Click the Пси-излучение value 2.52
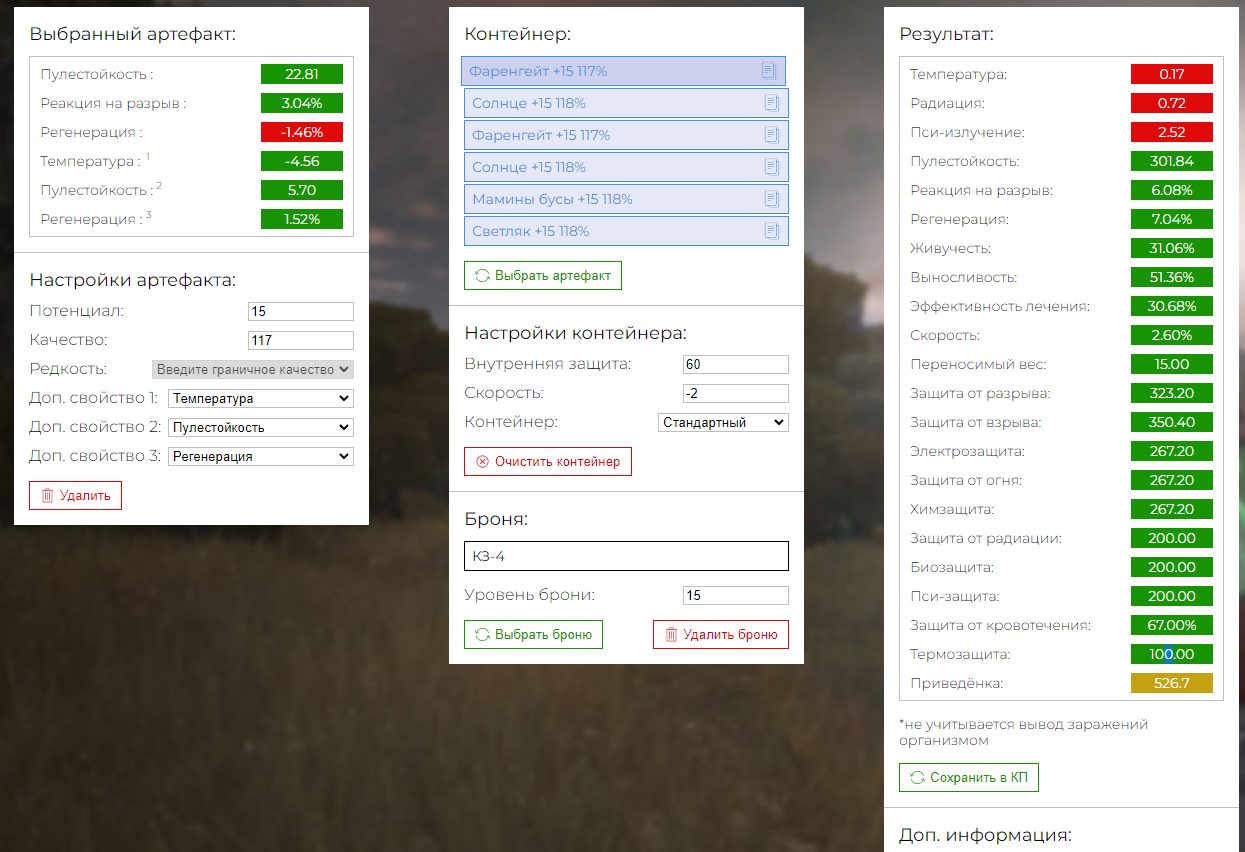The width and height of the screenshot is (1245, 852). point(1172,132)
